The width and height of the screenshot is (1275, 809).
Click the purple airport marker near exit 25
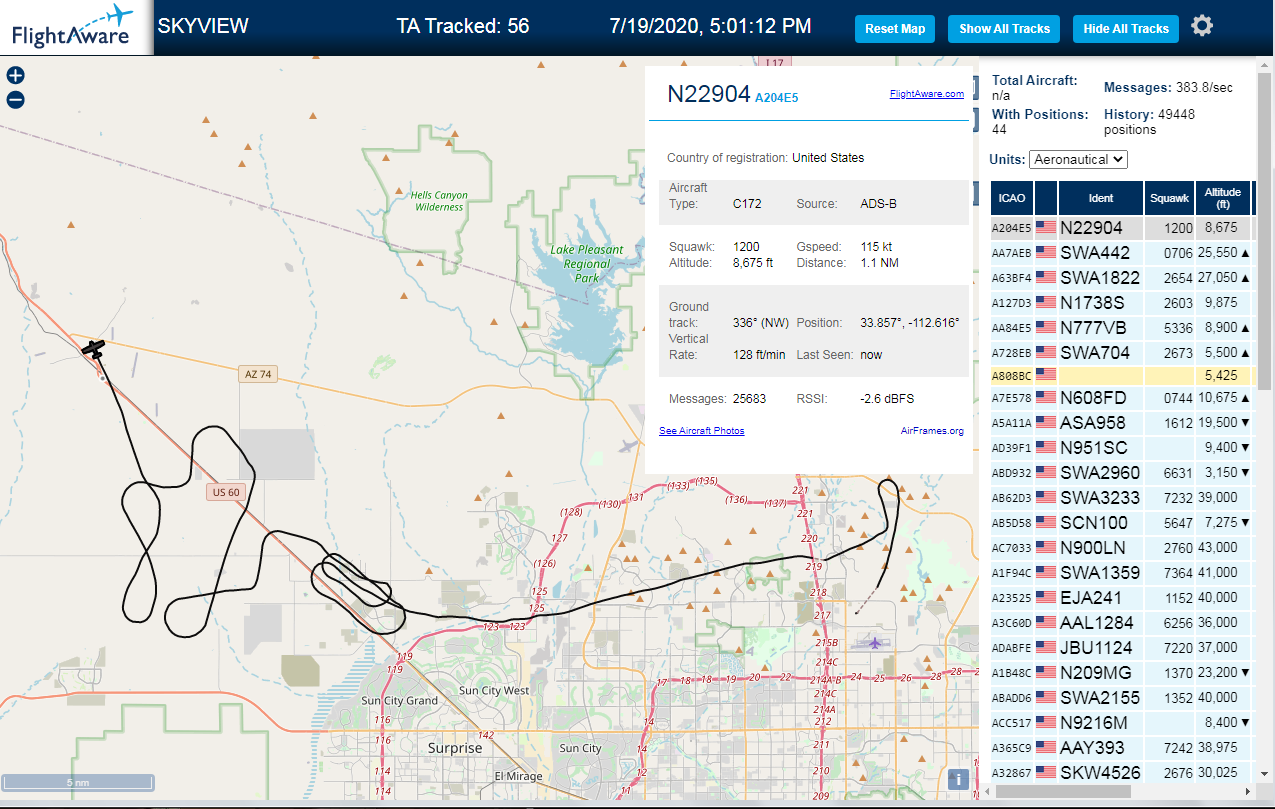877,642
